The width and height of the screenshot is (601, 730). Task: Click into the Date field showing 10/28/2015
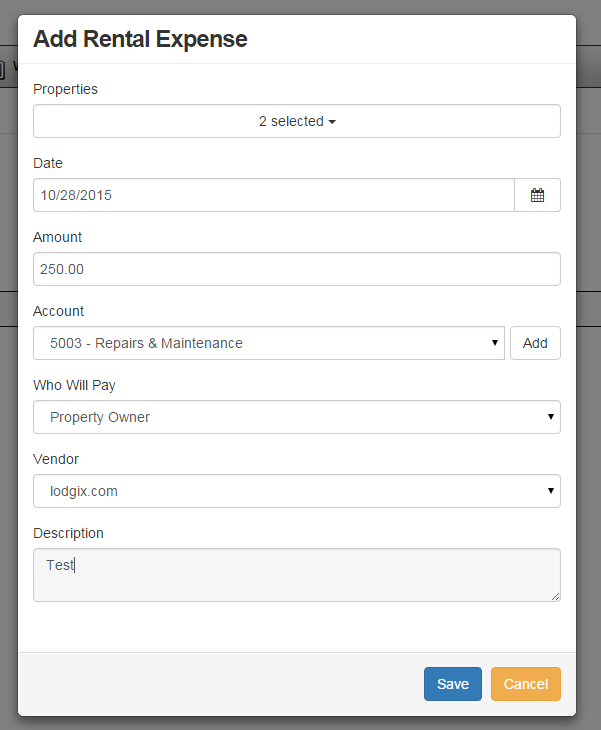pyautogui.click(x=273, y=195)
